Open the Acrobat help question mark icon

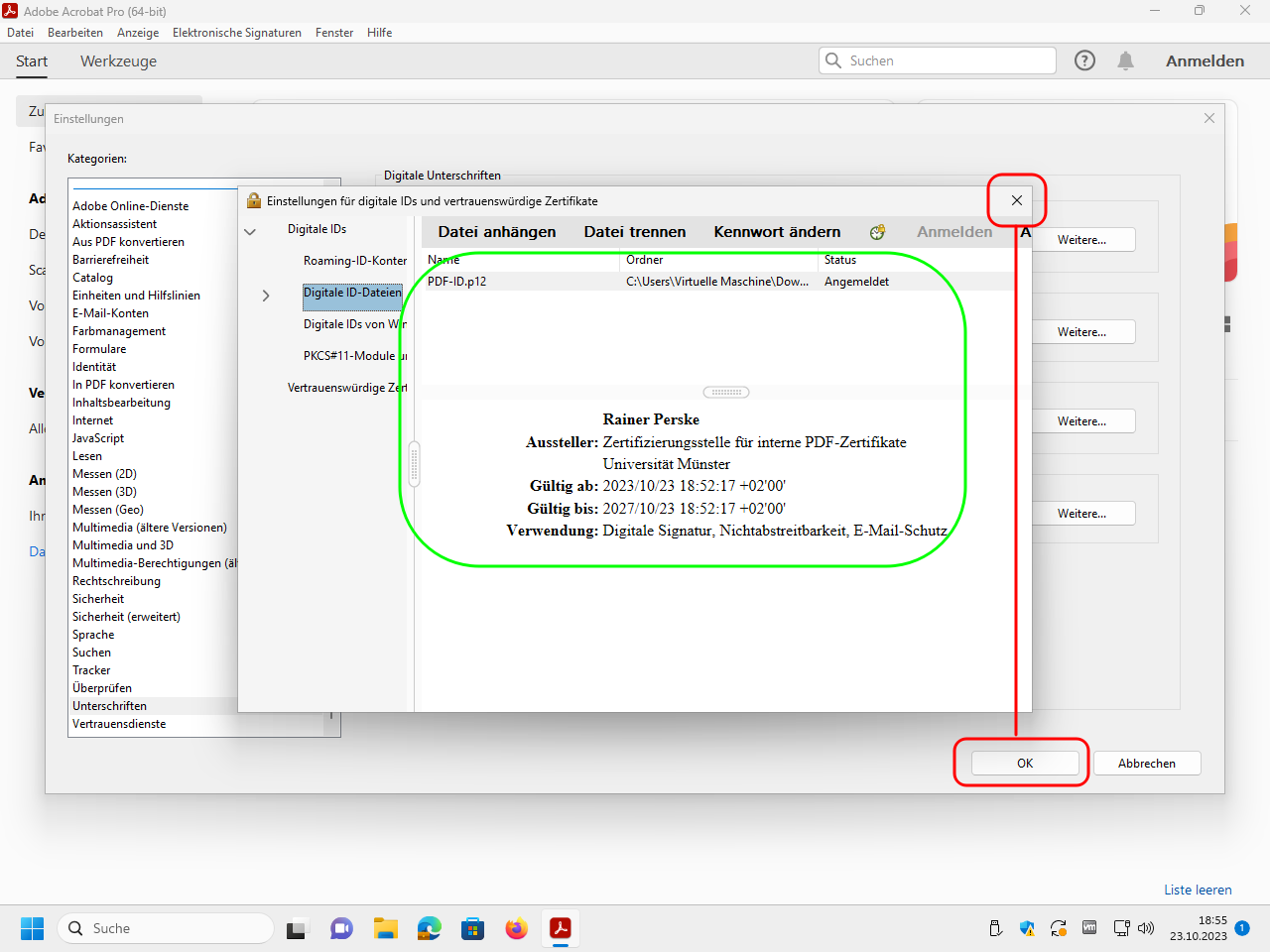[x=1084, y=60]
